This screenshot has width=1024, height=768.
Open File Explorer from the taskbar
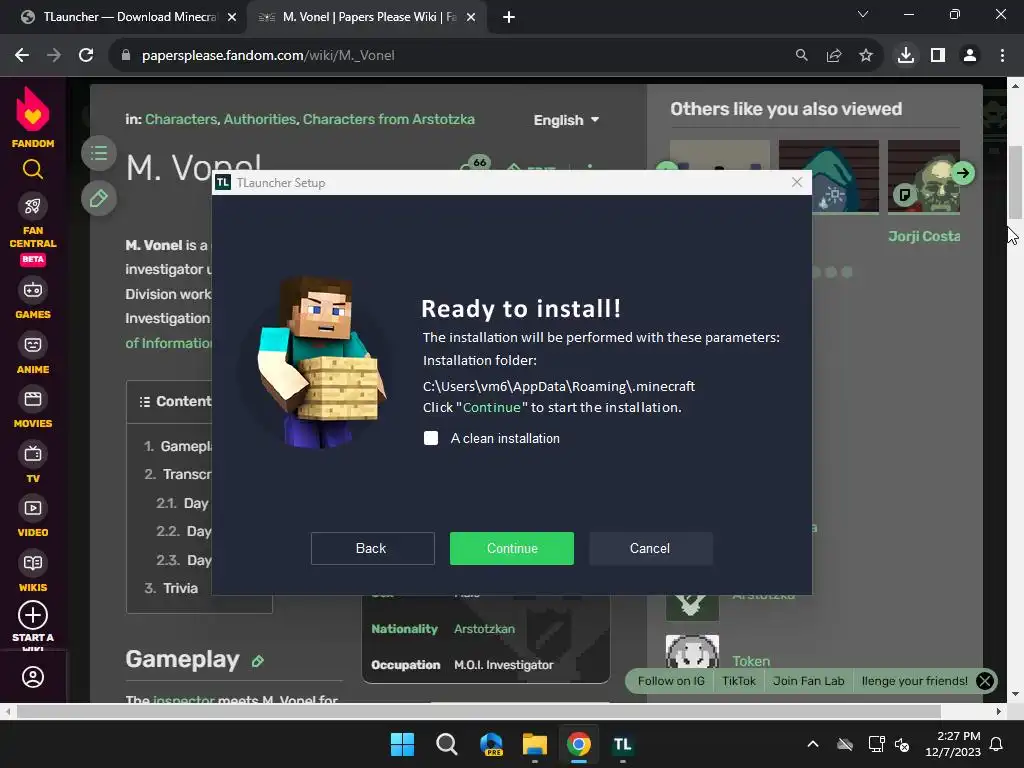(534, 744)
